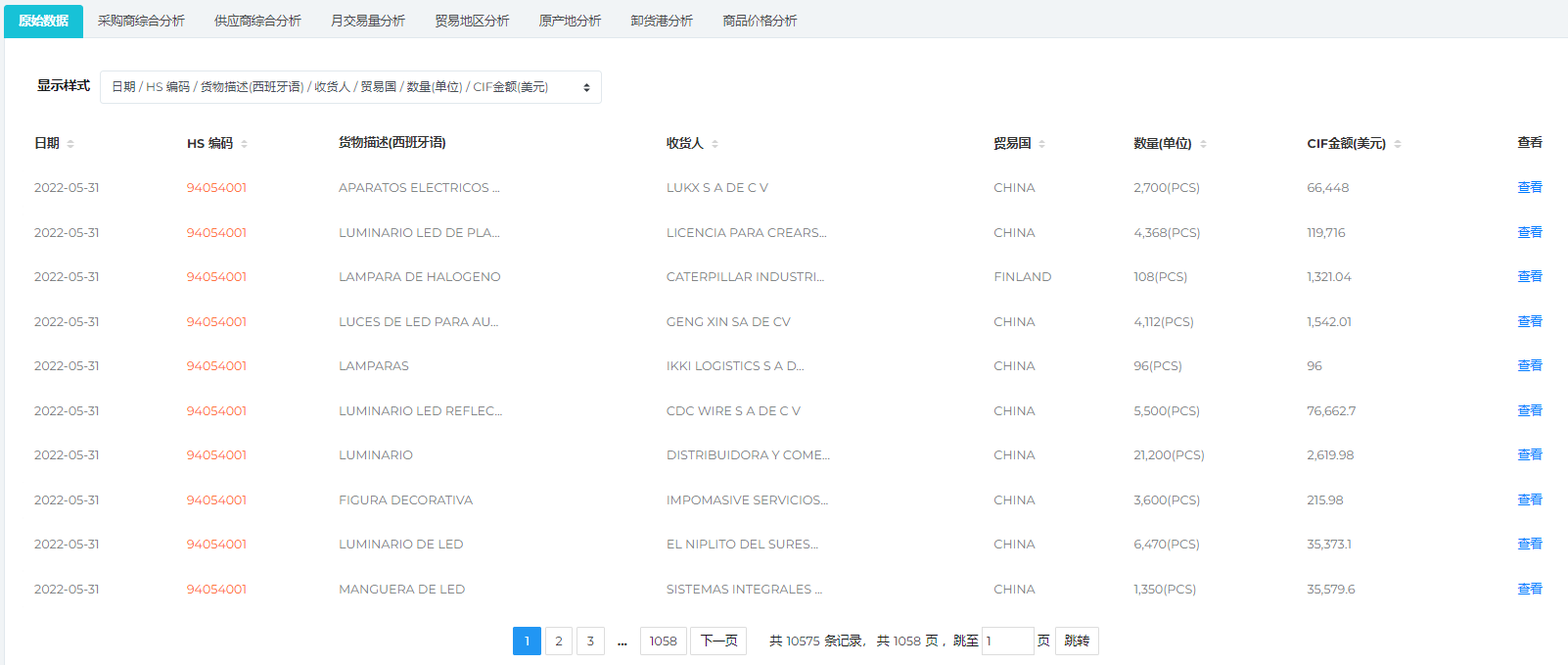
Task: Go to page 2 in pagination
Action: [559, 641]
